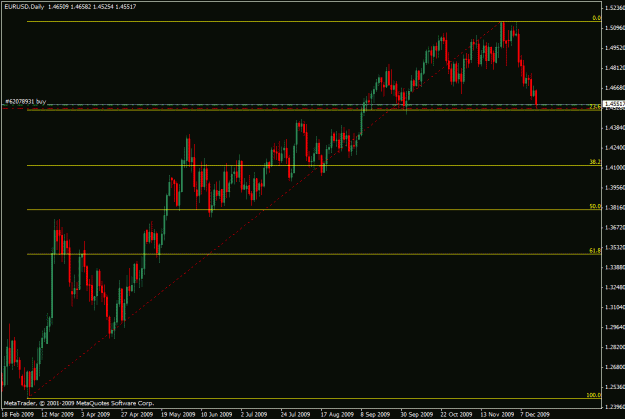Click the current price tag on the price scale
Viewport: 625px width, 419px height.
pos(614,104)
